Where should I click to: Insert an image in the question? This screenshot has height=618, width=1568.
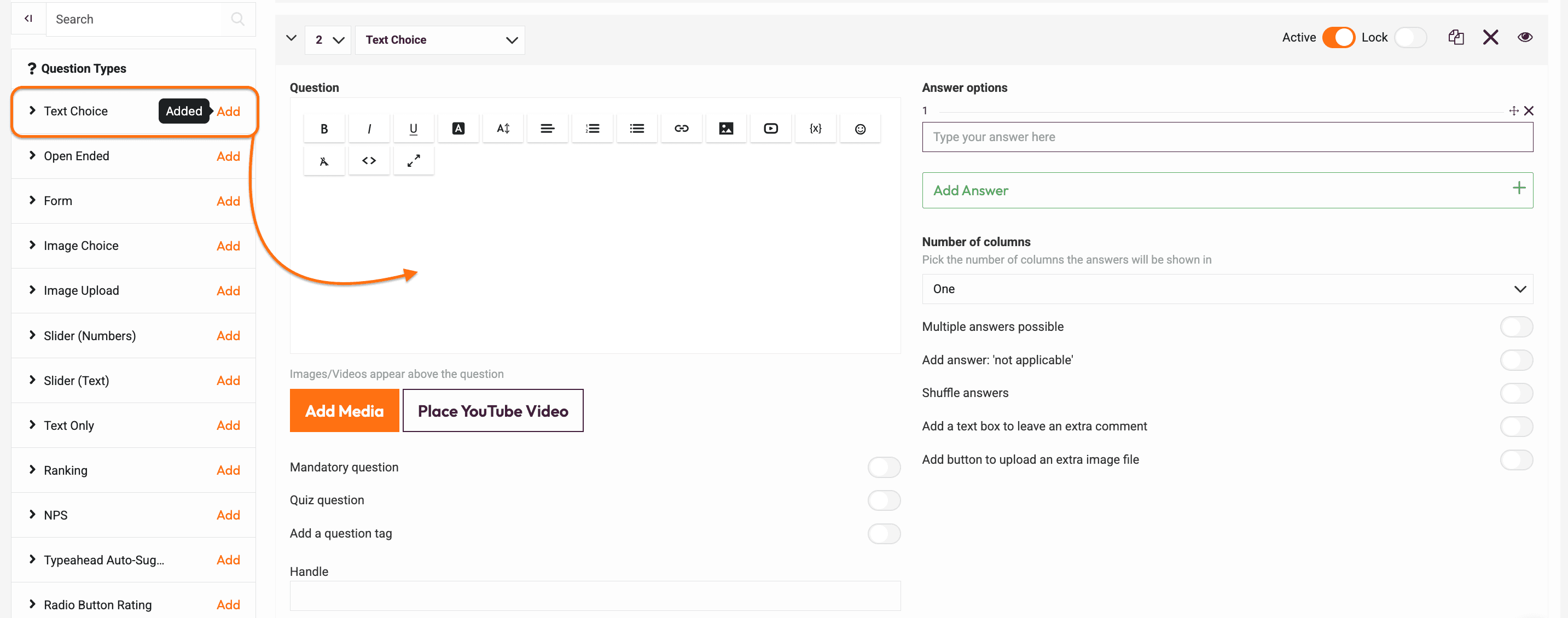pos(726,129)
